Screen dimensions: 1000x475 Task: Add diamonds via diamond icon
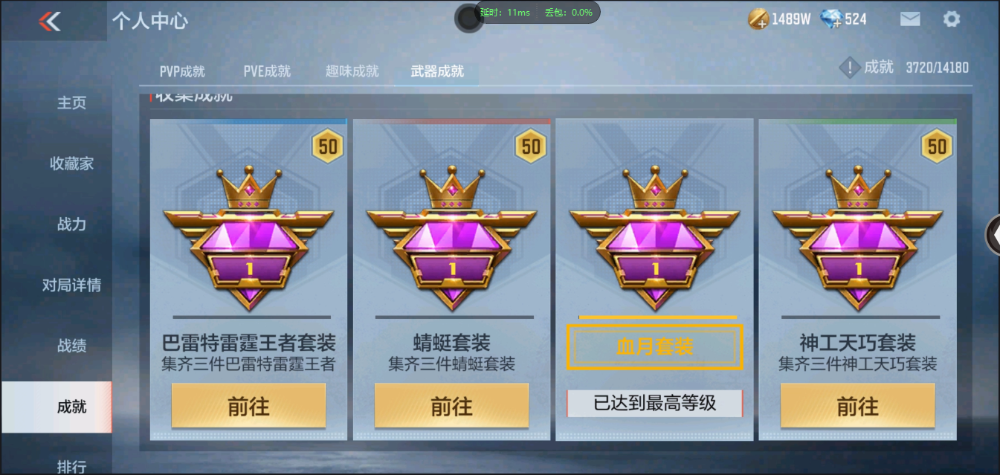832,20
